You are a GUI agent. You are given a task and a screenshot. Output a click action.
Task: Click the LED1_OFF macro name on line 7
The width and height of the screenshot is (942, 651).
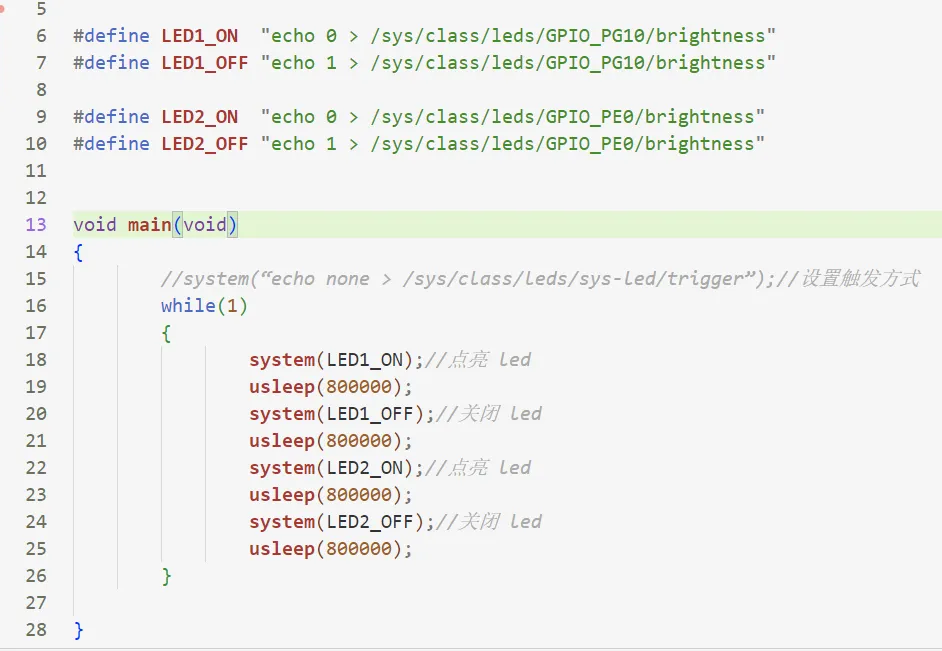coord(204,63)
